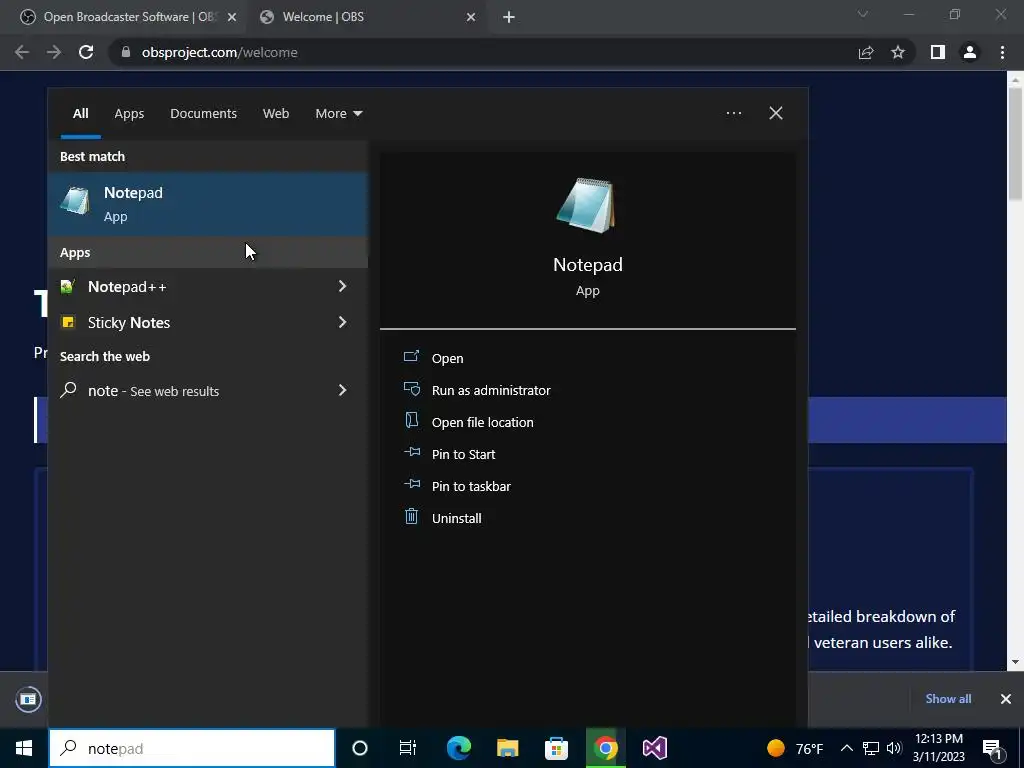This screenshot has height=768, width=1024.
Task: Click the magnifier icon beside 'note' web result
Action: 68,390
